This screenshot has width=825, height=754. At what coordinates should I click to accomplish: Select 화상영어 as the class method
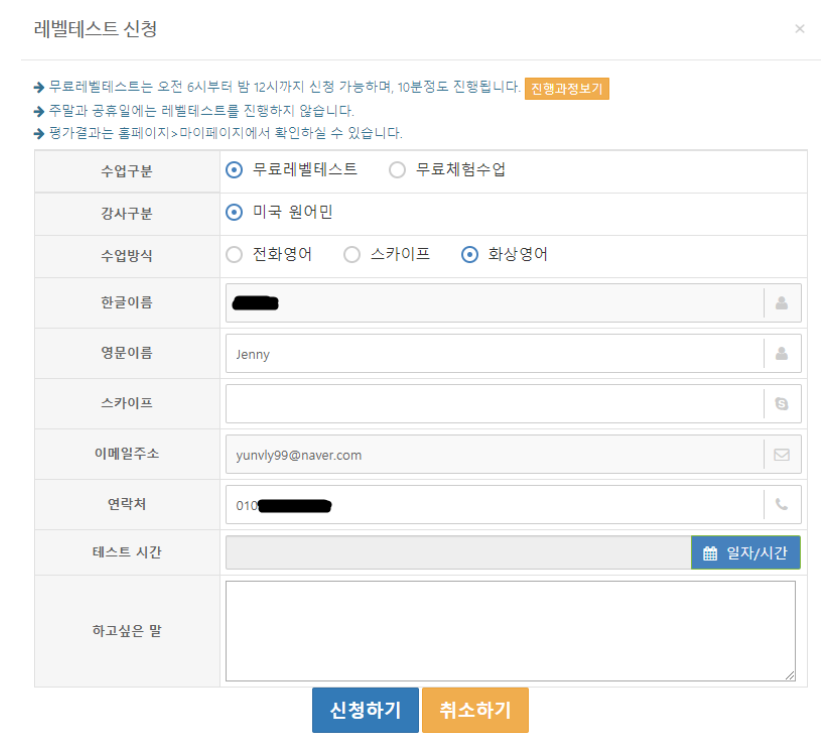470,255
